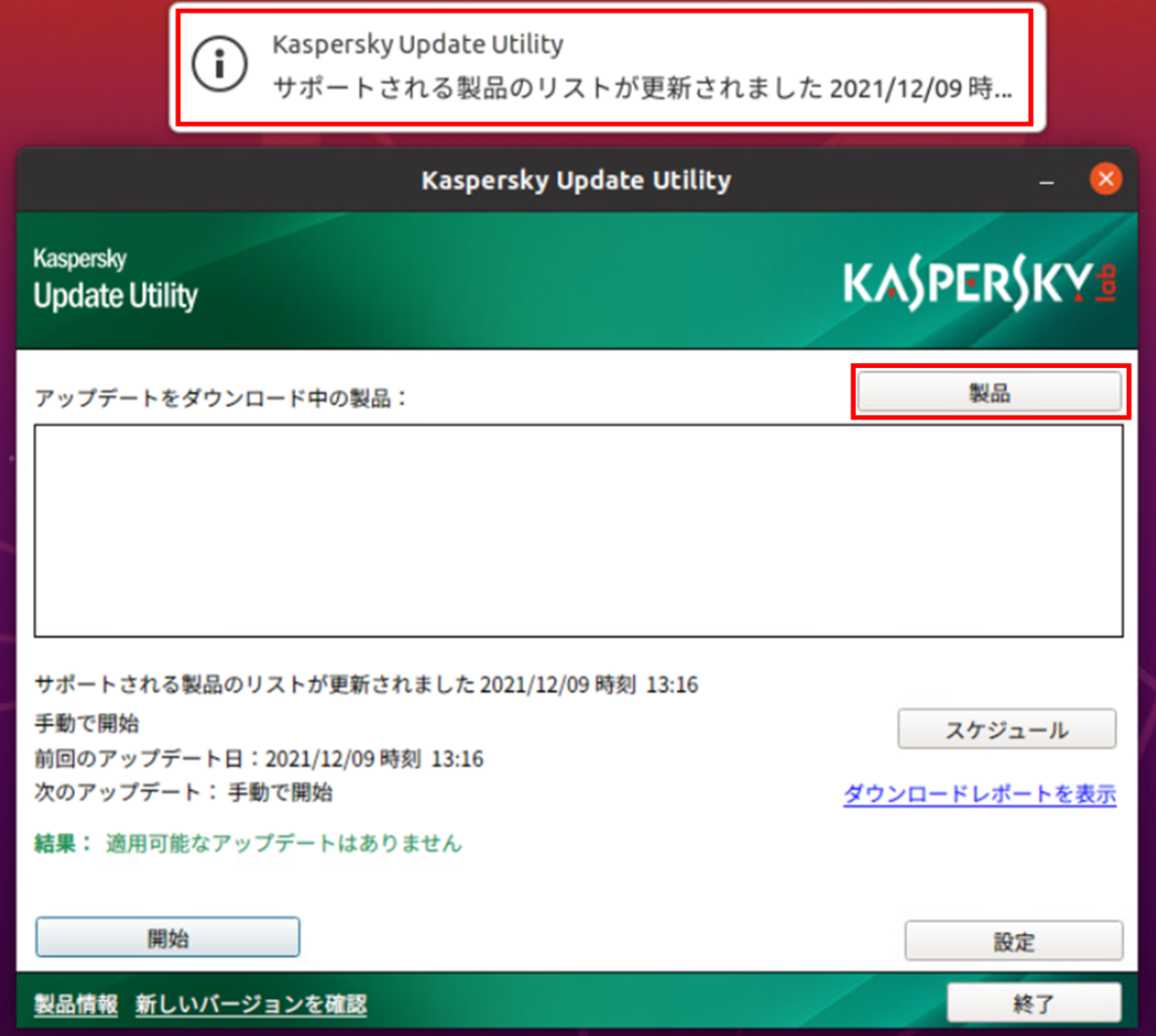The height and width of the screenshot is (1036, 1156).
Task: Click the Kaspersky lab logo in the banner
Action: point(980,282)
